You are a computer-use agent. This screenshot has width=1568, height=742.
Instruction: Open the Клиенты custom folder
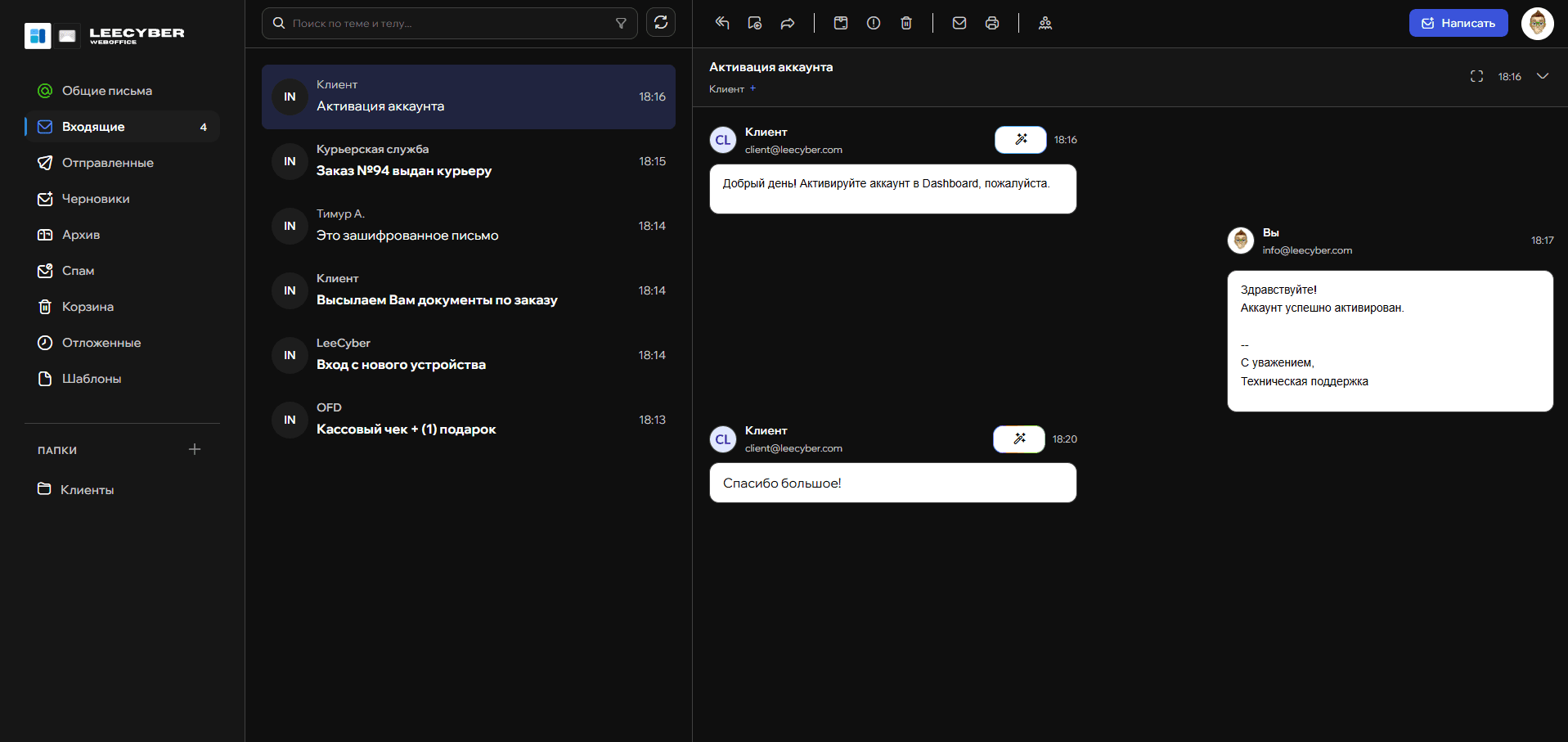click(x=87, y=489)
